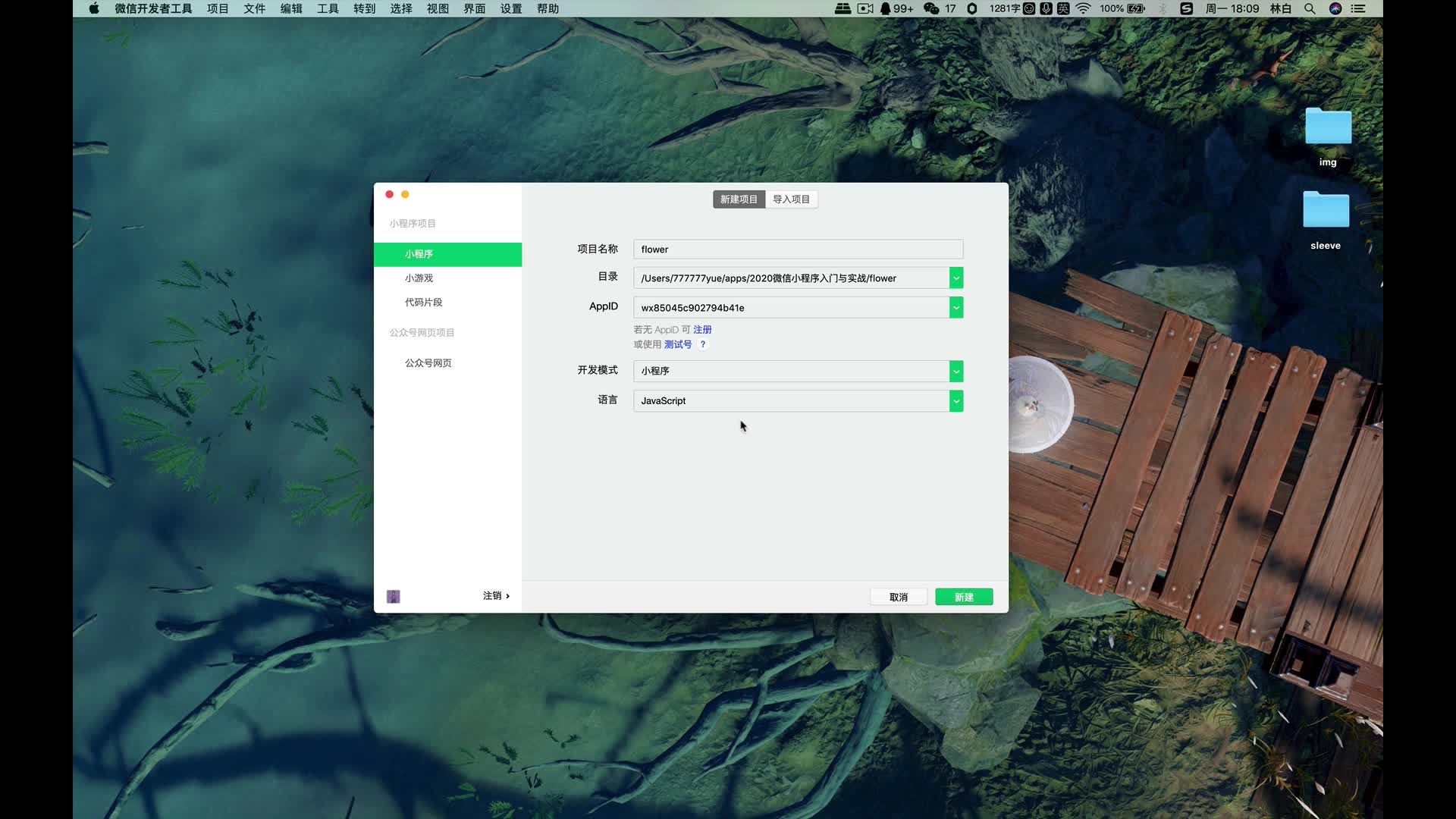The image size is (1456, 819).
Task: Open the 注册 link for AppID
Action: pos(702,330)
